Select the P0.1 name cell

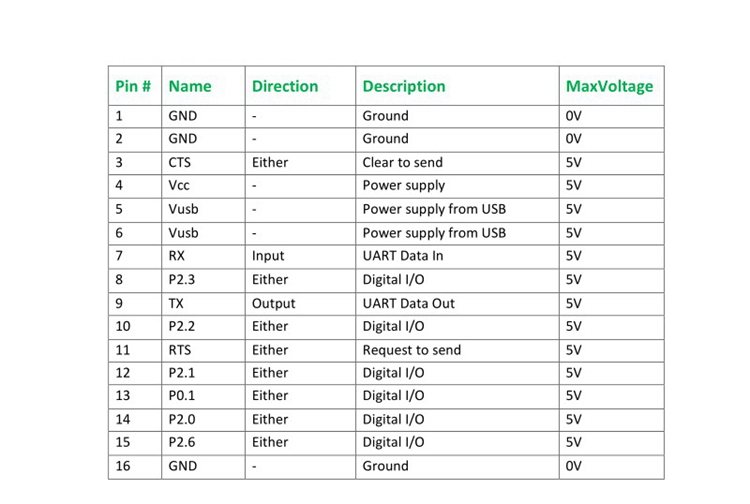coord(182,396)
